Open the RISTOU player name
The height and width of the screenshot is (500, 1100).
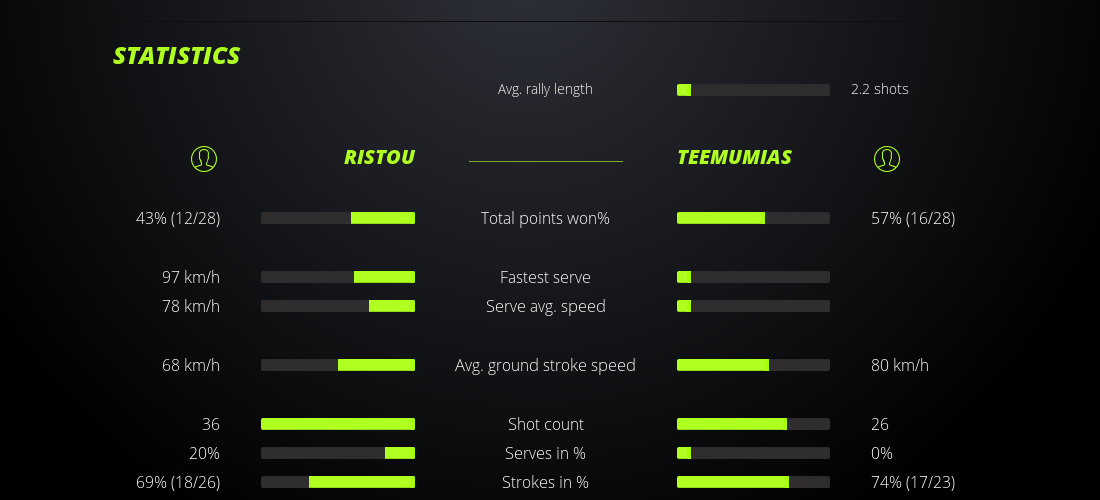(x=379, y=157)
